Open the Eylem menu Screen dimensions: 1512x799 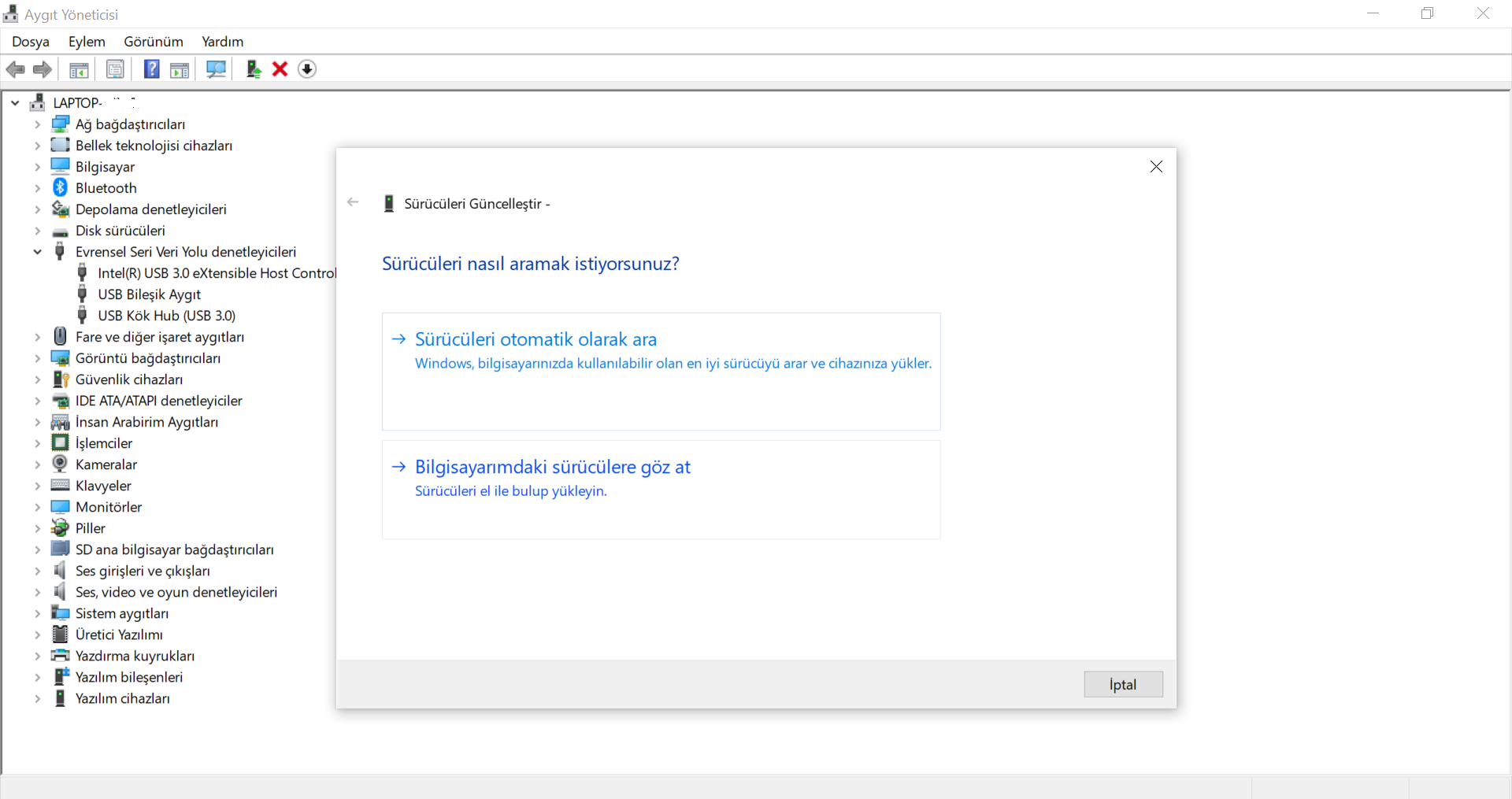pyautogui.click(x=87, y=42)
